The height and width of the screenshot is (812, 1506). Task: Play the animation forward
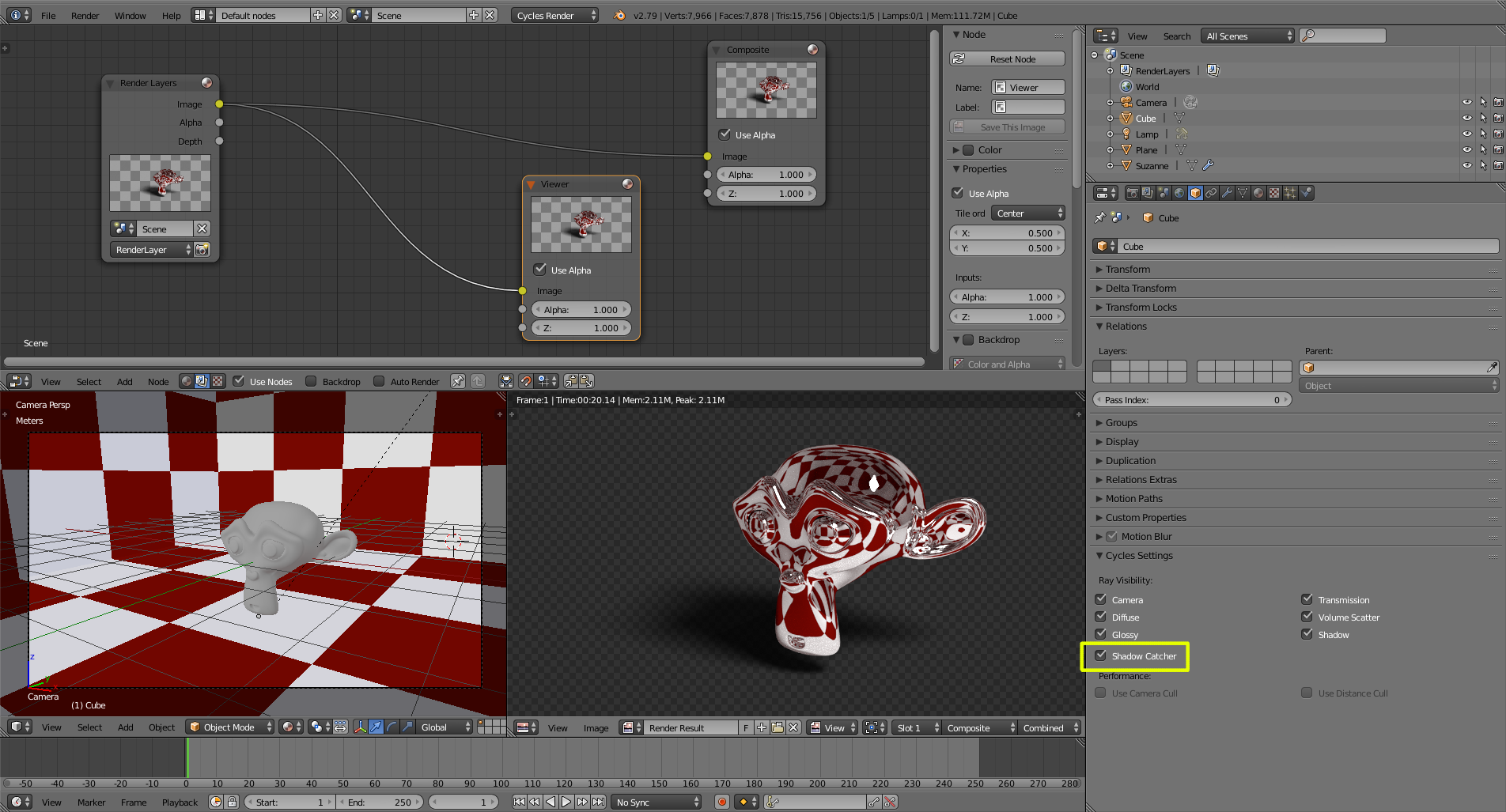566,802
